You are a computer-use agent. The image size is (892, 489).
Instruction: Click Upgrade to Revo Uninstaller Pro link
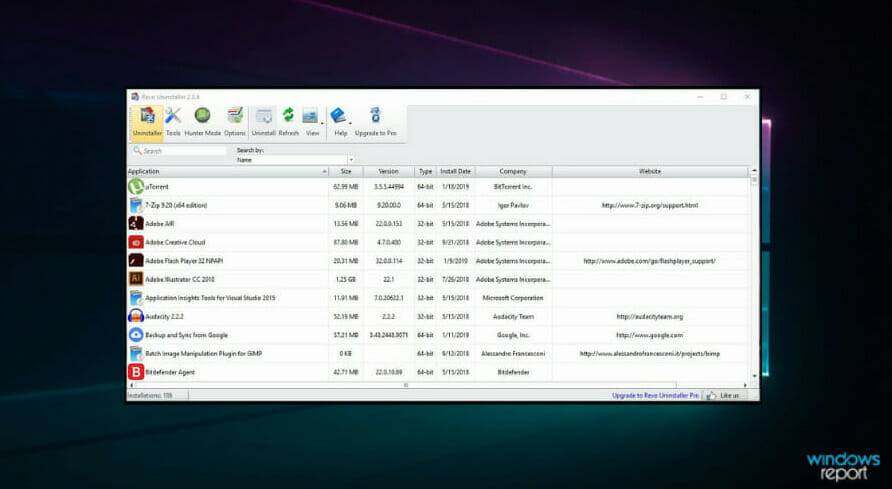click(655, 396)
